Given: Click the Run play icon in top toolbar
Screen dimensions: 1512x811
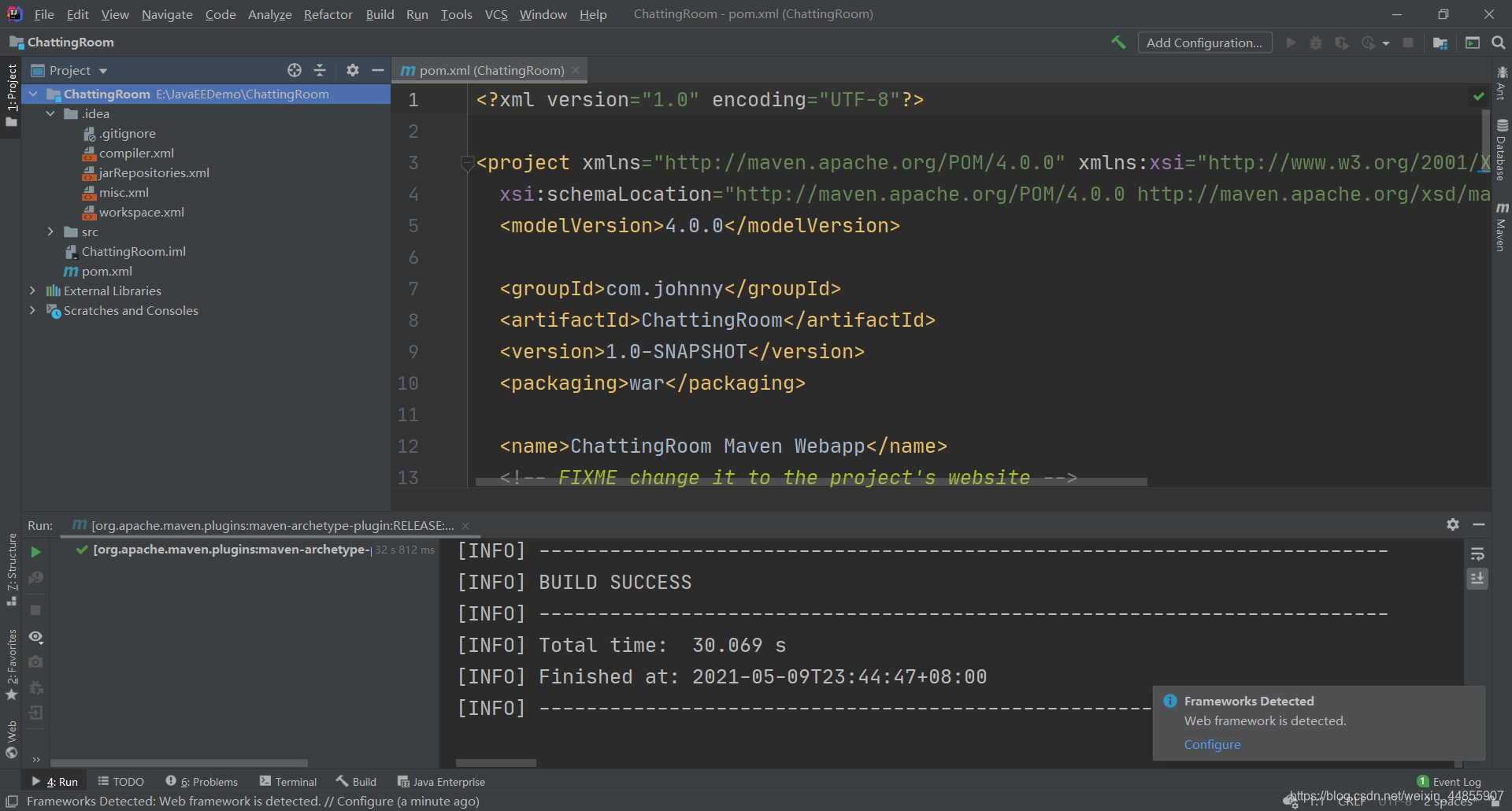Looking at the screenshot, I should 1291,43.
